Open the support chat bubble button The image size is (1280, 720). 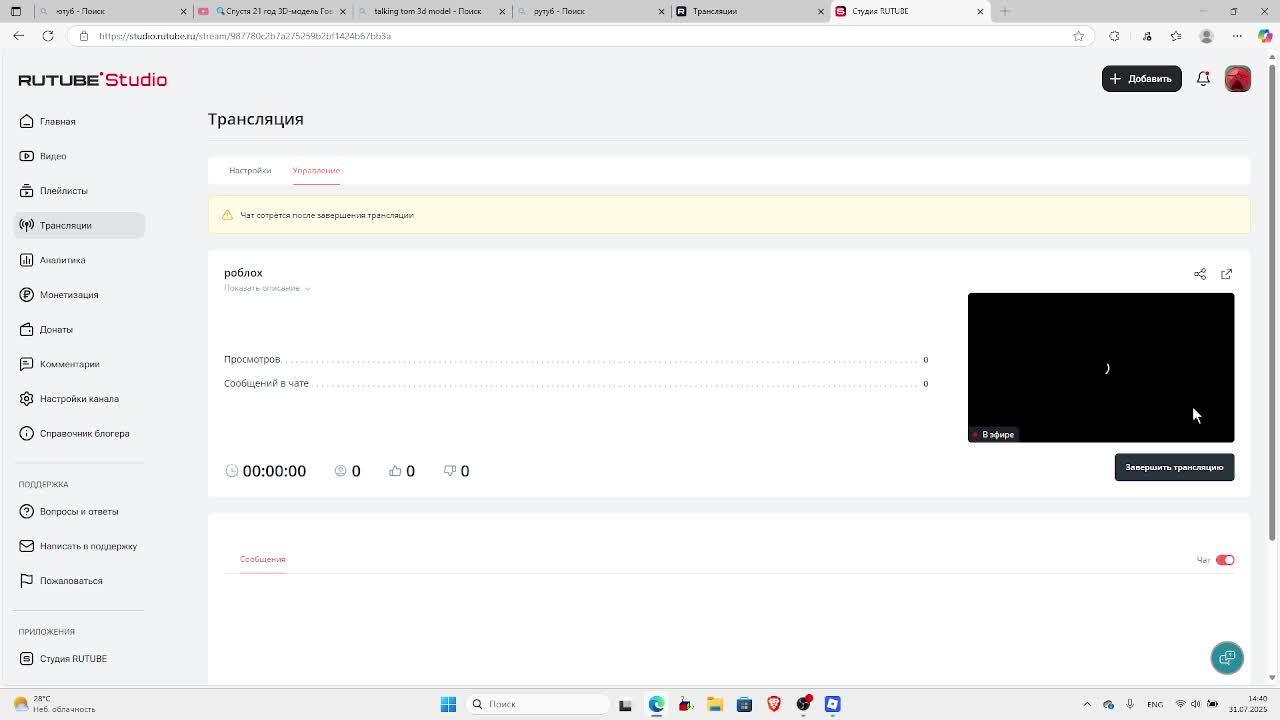coord(1227,658)
